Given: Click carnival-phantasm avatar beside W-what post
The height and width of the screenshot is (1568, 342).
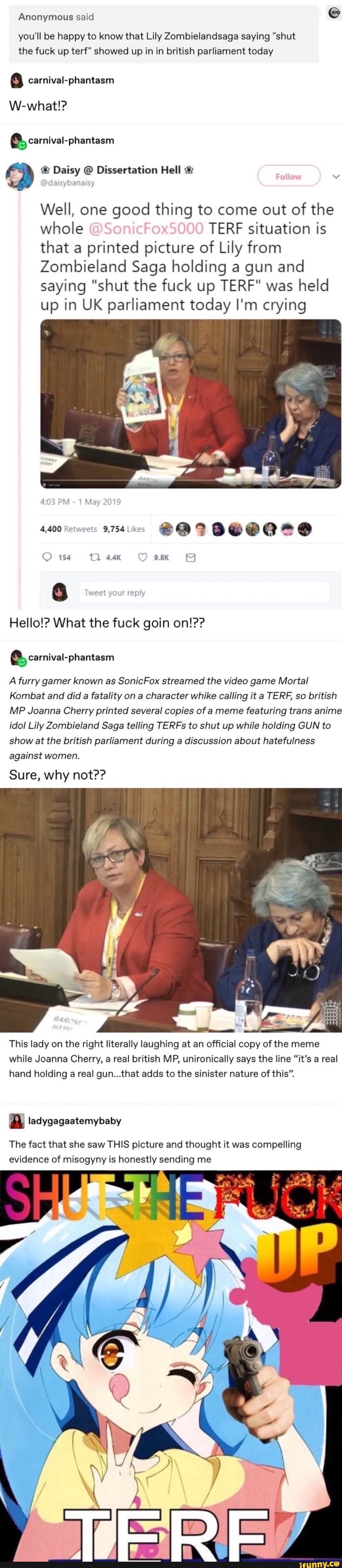Looking at the screenshot, I should pos(16,80).
